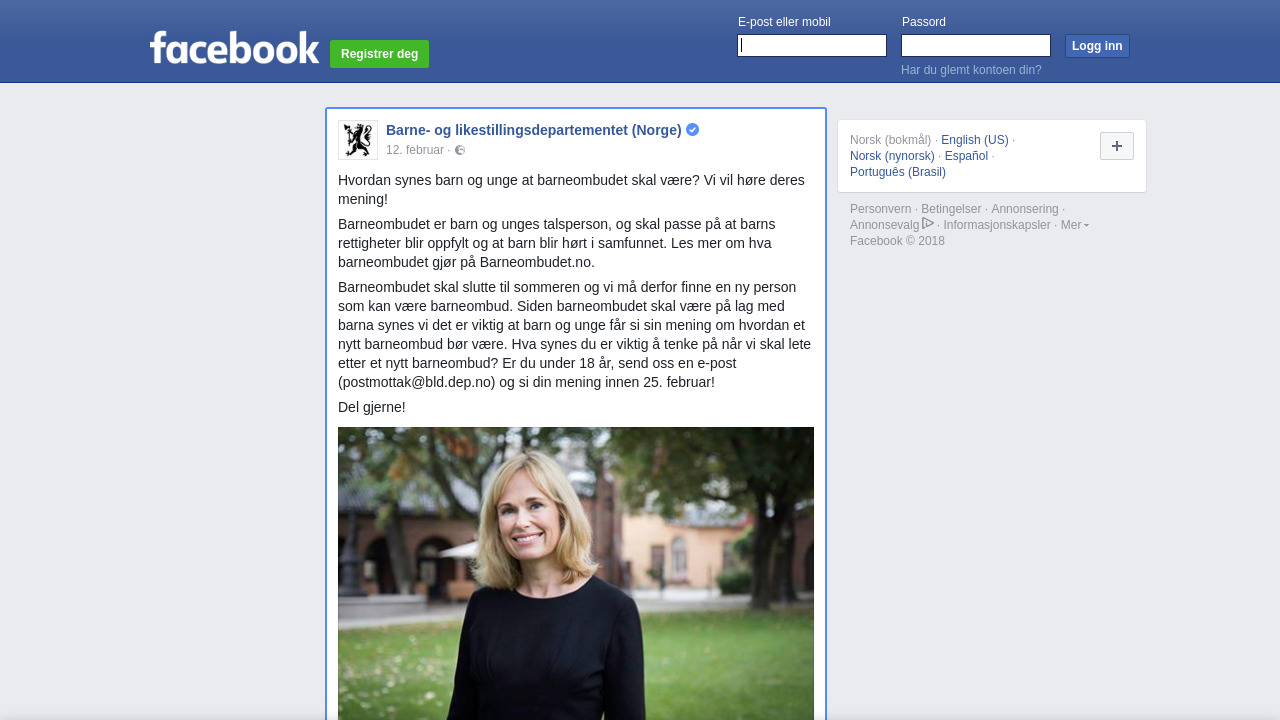Select Português (Brasil) language
This screenshot has width=1280, height=720.
pos(898,172)
